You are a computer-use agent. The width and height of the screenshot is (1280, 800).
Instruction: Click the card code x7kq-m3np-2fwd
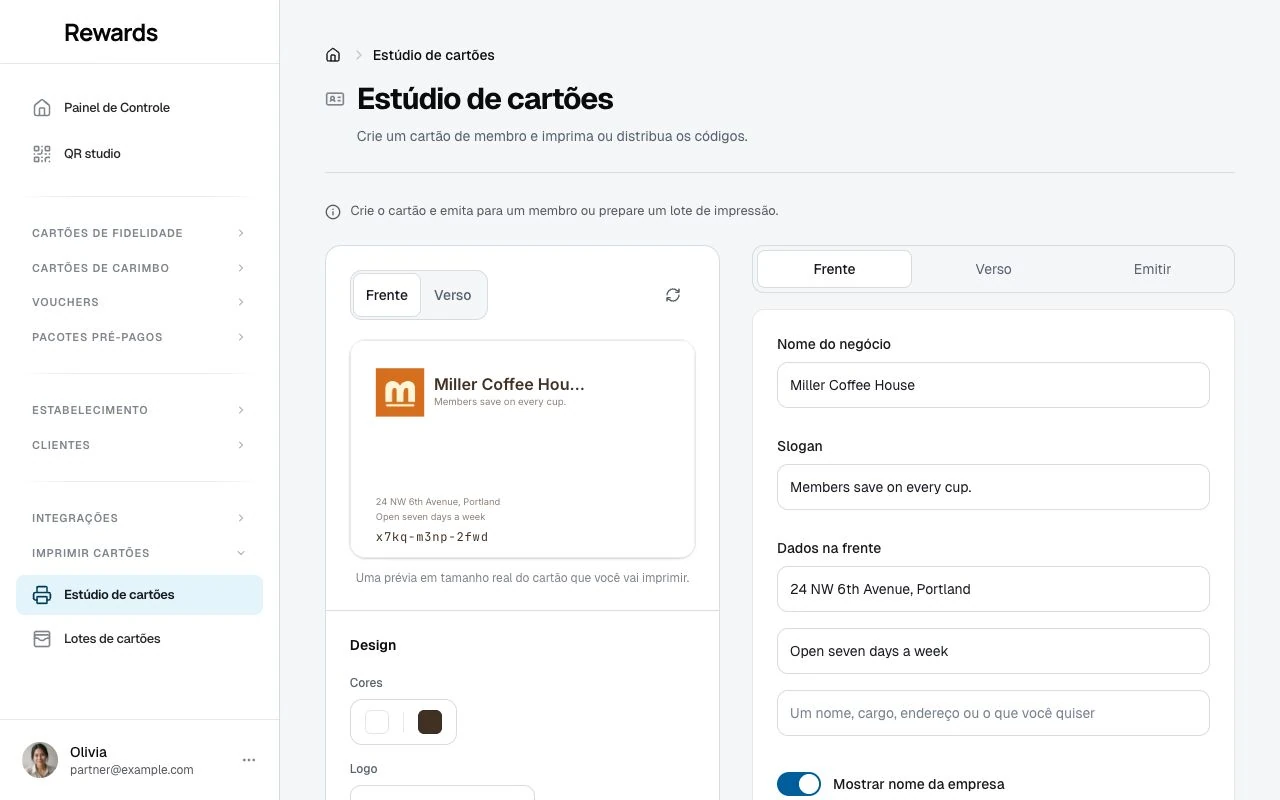point(432,537)
